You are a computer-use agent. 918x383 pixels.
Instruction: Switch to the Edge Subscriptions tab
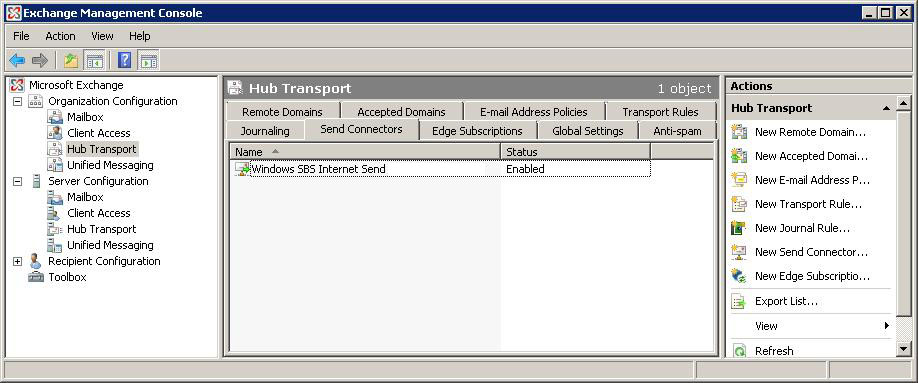[x=477, y=131]
